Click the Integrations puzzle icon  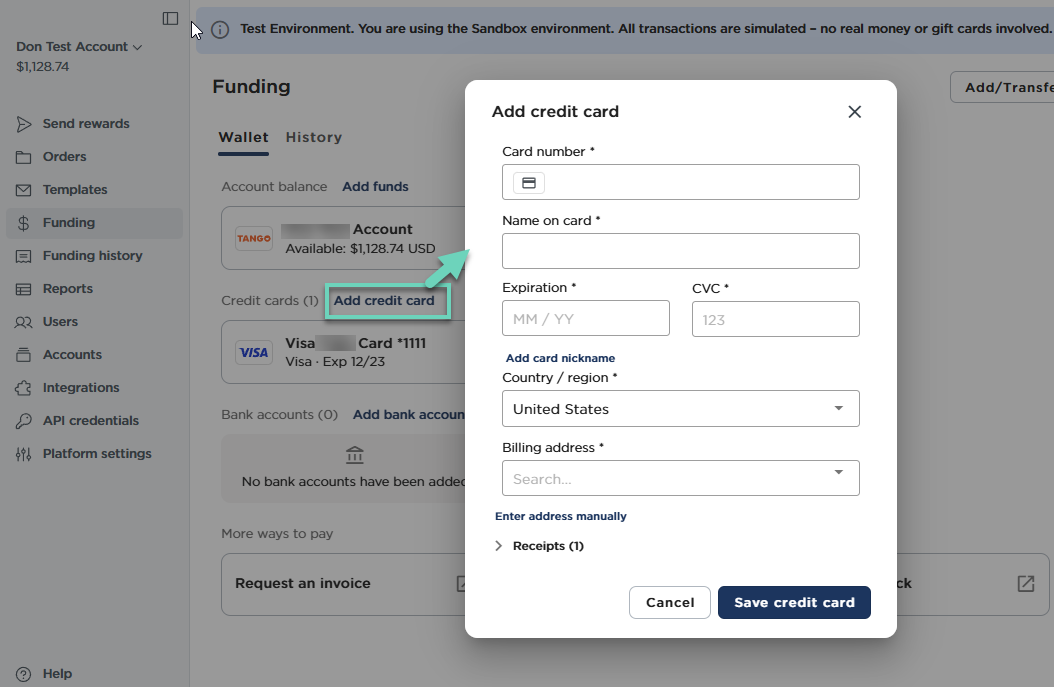coord(24,388)
